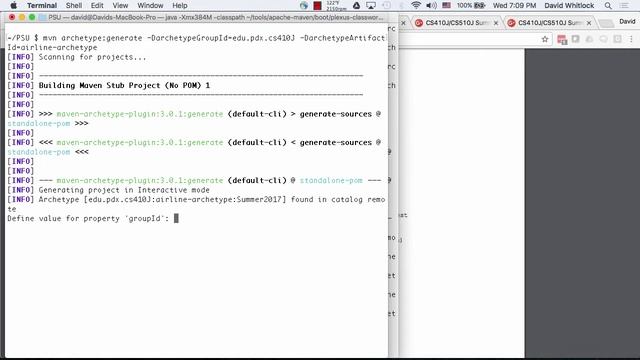Open the Edit menu
Viewport: 640px width, 360px height.
(97, 5)
